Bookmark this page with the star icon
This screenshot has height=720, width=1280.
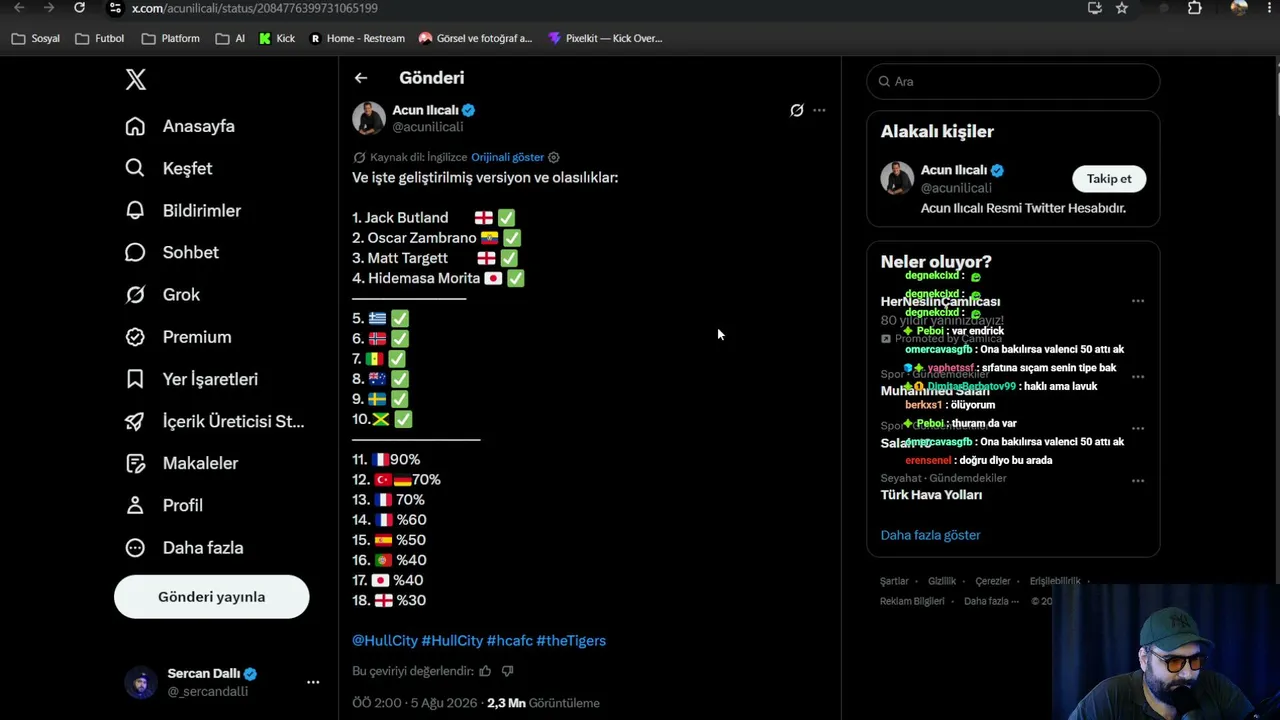[x=1122, y=8]
